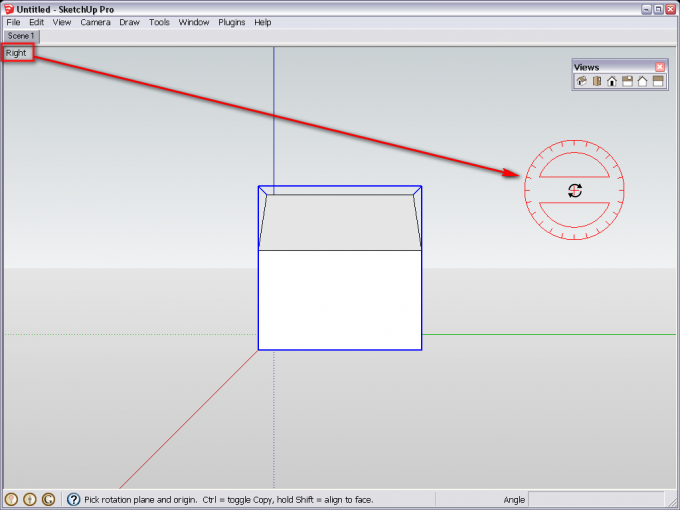Open the Tools menu
Image resolution: width=680 pixels, height=510 pixels.
coord(159,22)
